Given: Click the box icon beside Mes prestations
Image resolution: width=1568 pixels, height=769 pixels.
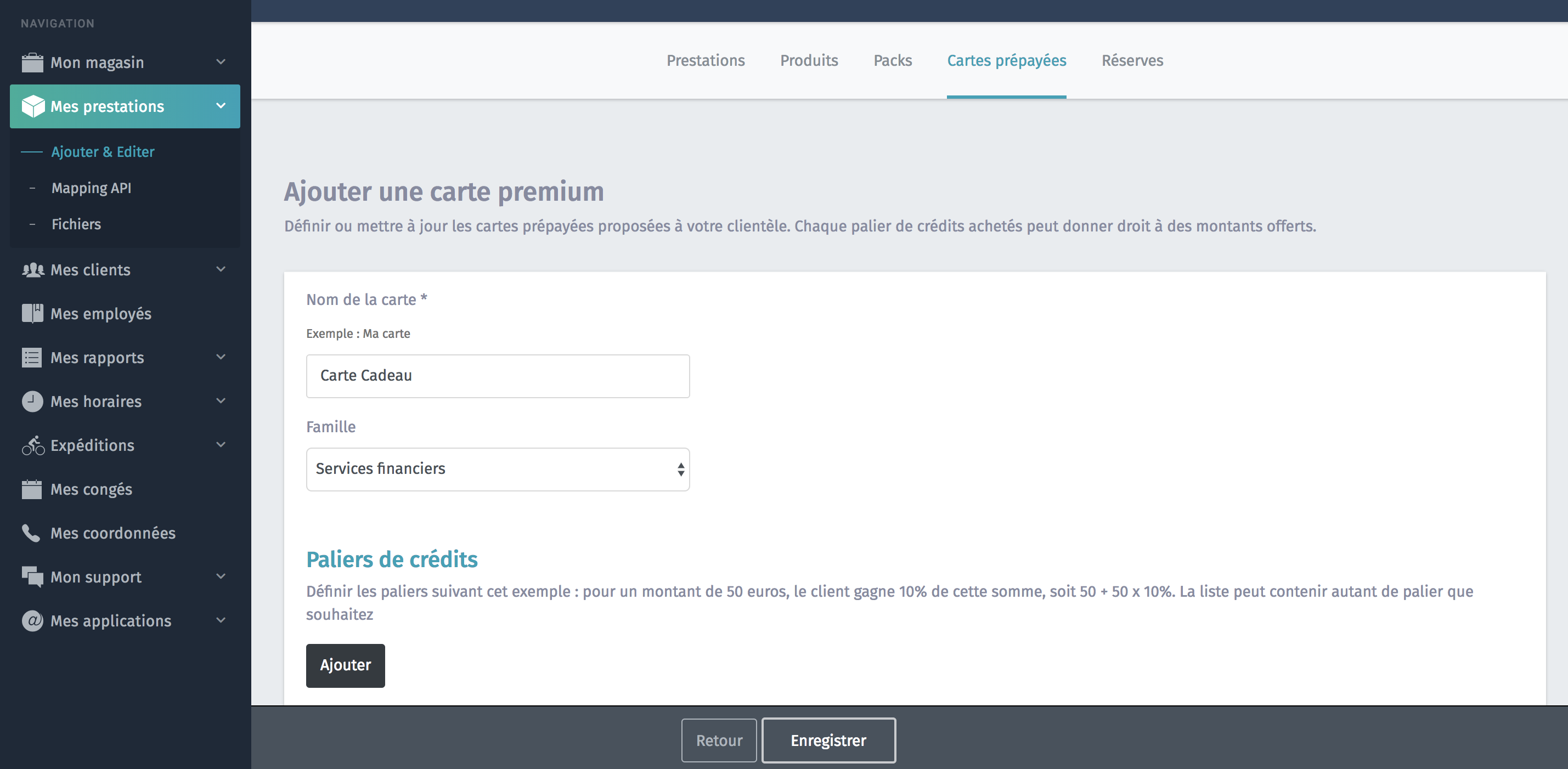Looking at the screenshot, I should coord(33,106).
